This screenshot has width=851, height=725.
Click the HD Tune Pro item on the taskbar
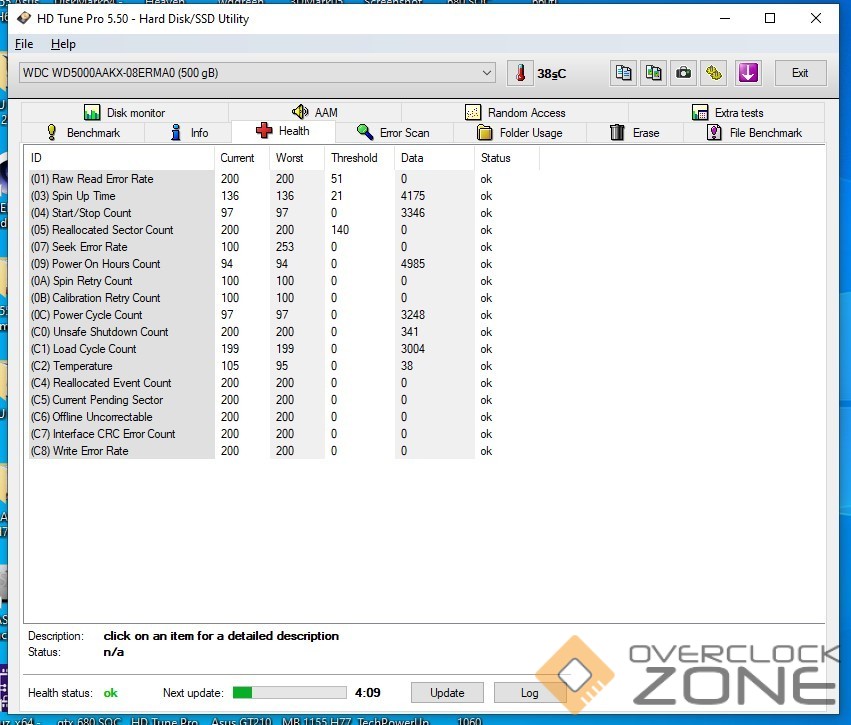[x=164, y=720]
